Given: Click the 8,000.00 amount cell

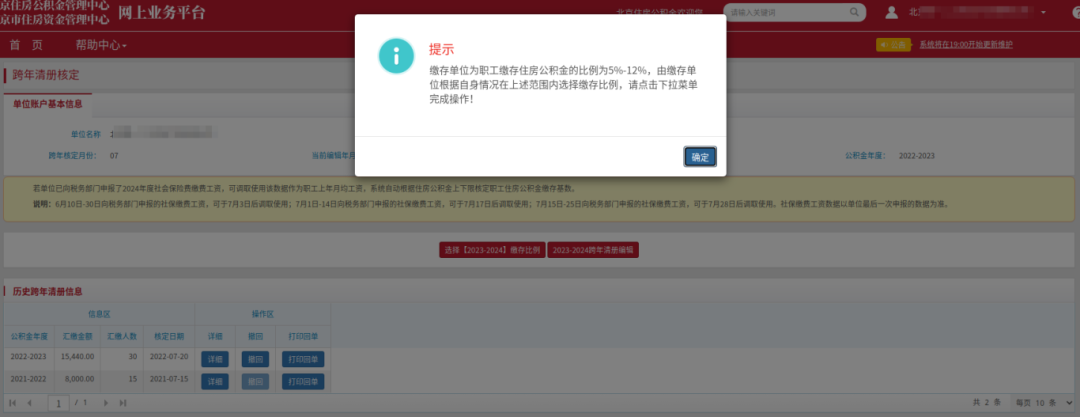Looking at the screenshot, I should click(80, 381).
